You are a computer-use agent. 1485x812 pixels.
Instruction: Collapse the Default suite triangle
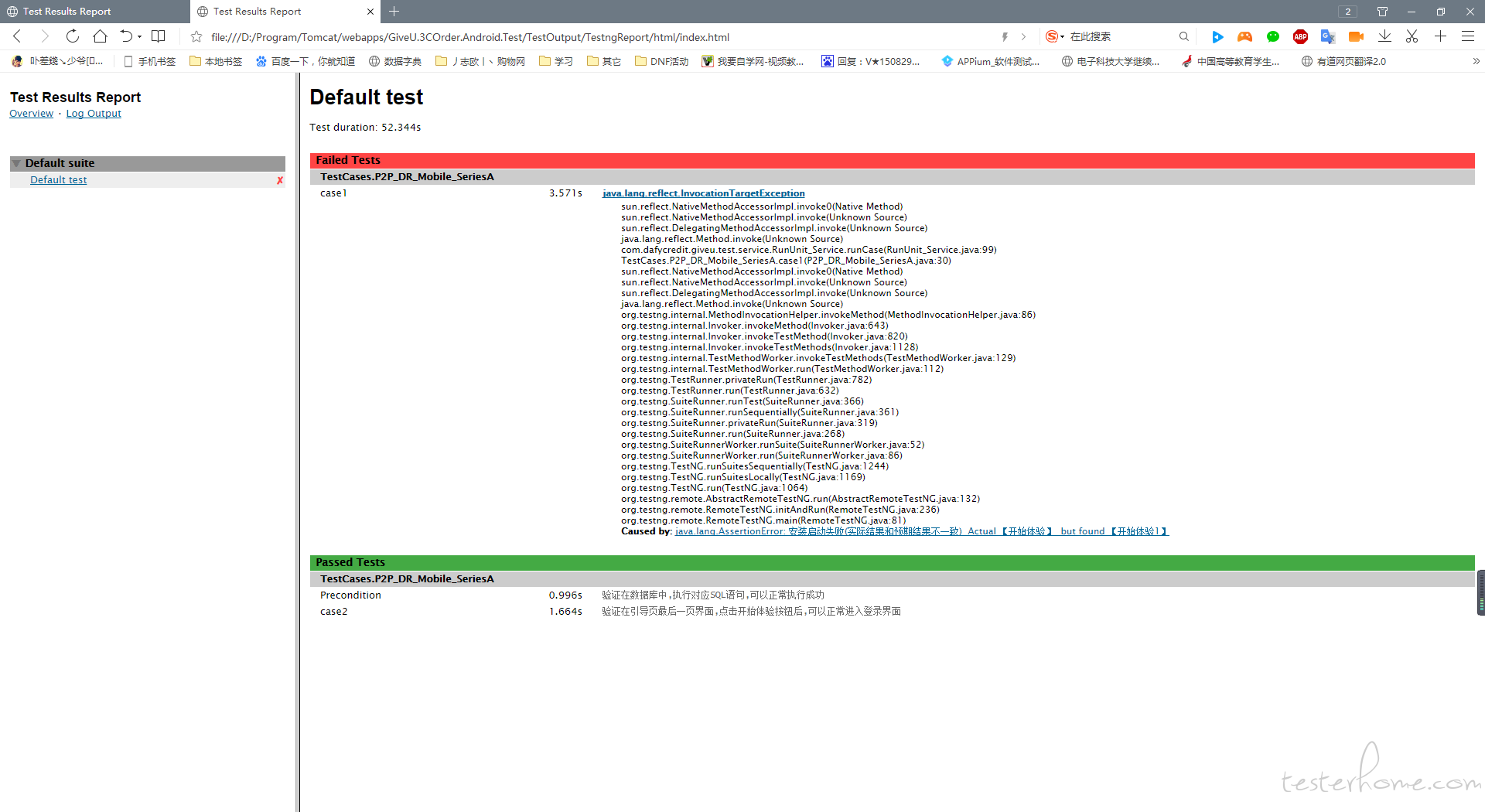pyautogui.click(x=16, y=163)
